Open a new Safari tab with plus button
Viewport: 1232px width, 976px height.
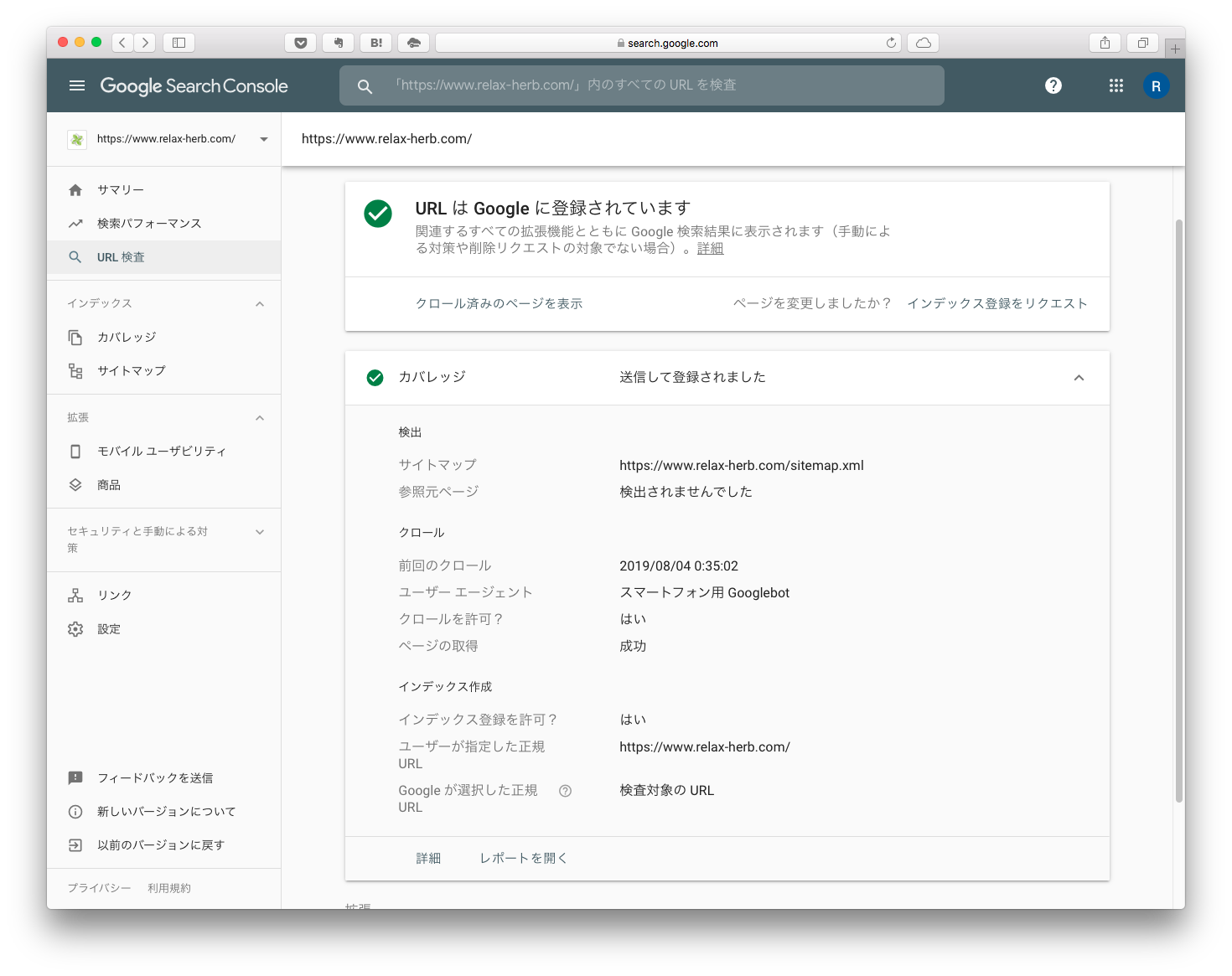click(1175, 49)
